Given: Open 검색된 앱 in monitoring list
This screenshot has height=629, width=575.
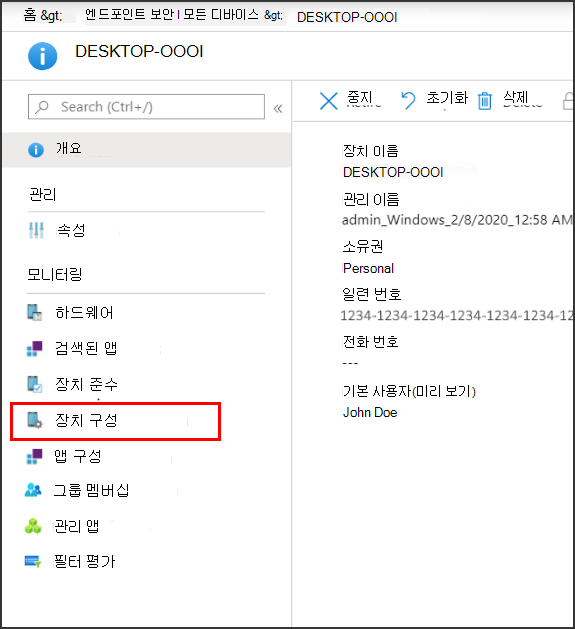Looking at the screenshot, I should click(86, 348).
